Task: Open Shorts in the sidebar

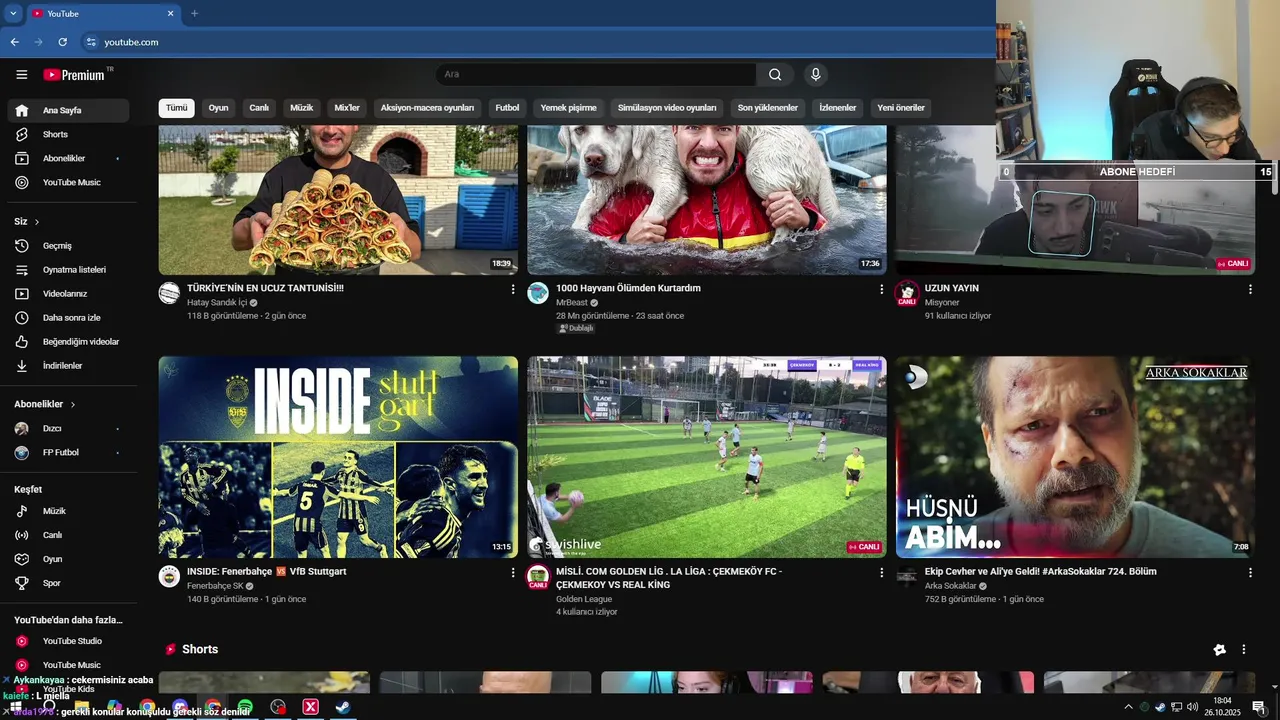Action: (68, 134)
